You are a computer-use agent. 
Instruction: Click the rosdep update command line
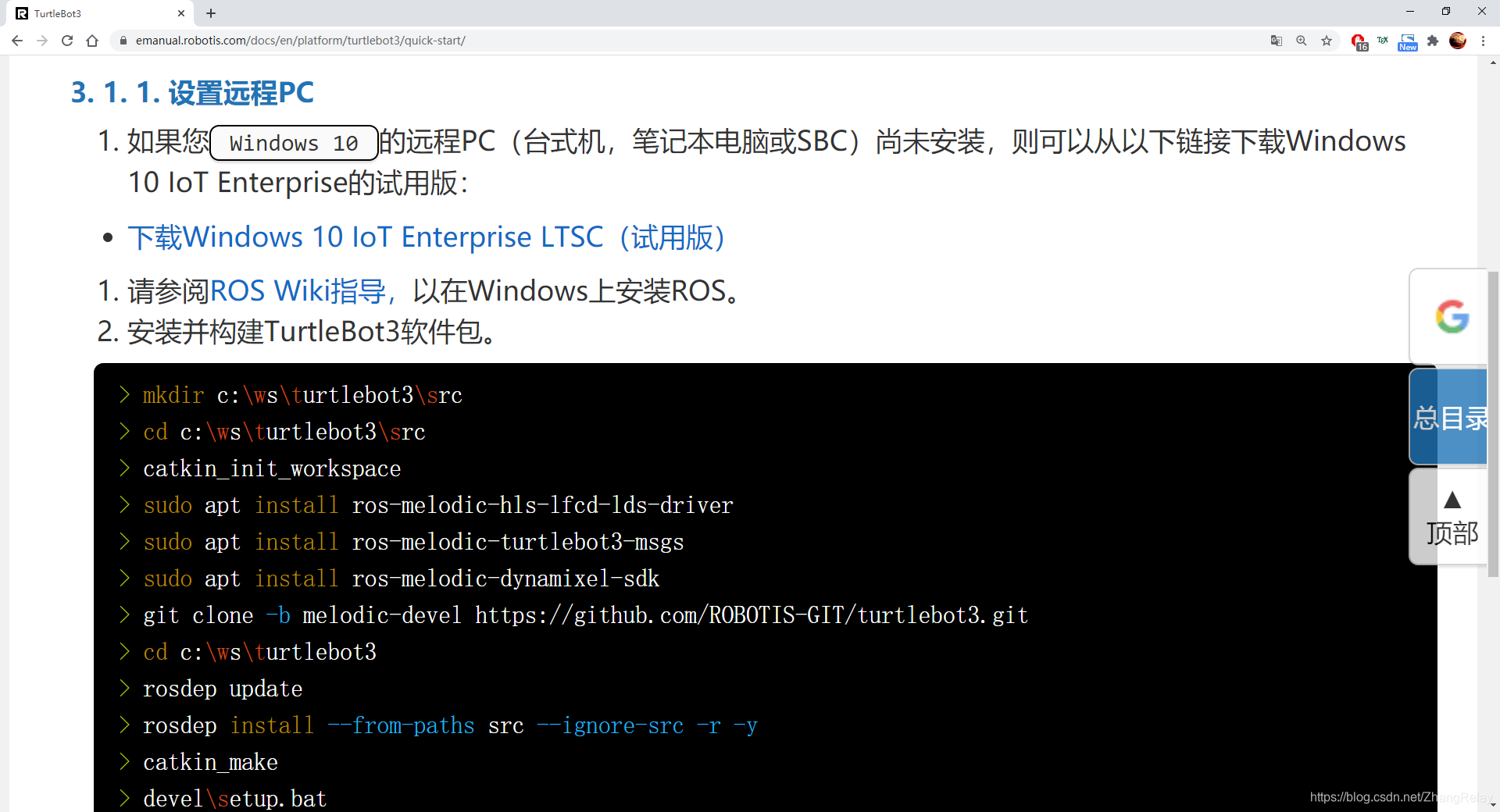click(x=223, y=689)
